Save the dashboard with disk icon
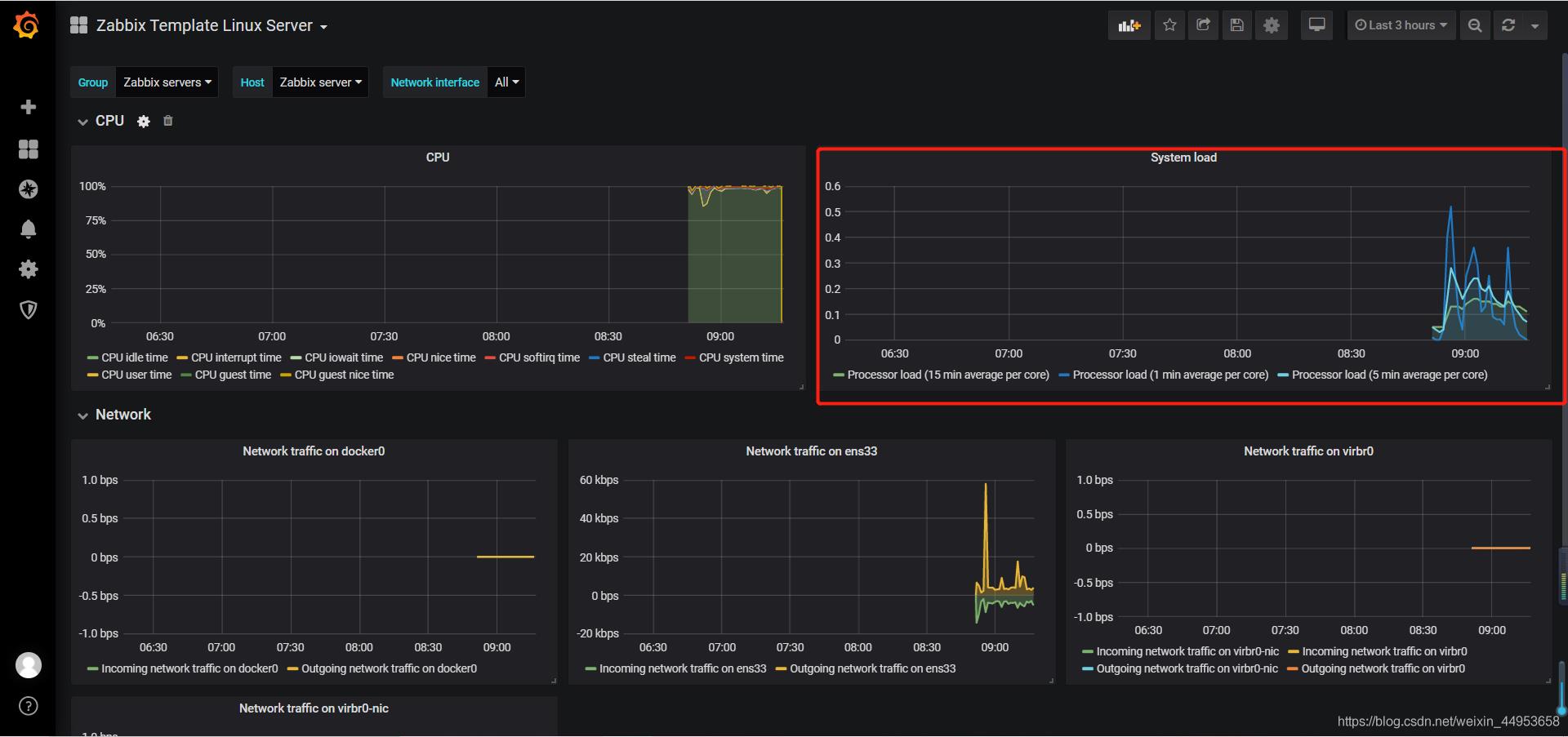 (x=1237, y=25)
